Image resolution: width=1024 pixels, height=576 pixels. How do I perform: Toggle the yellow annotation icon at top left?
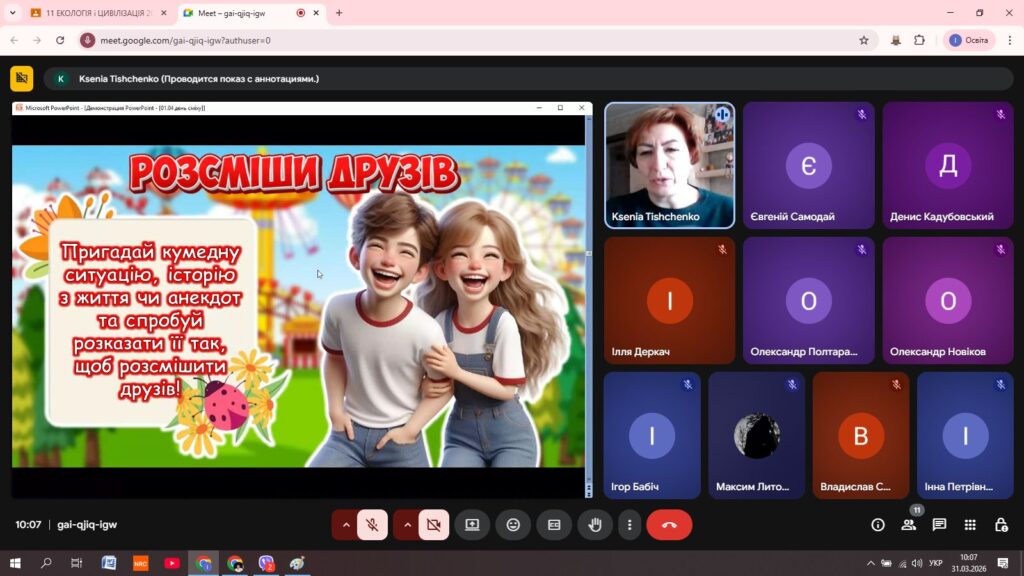pyautogui.click(x=22, y=79)
